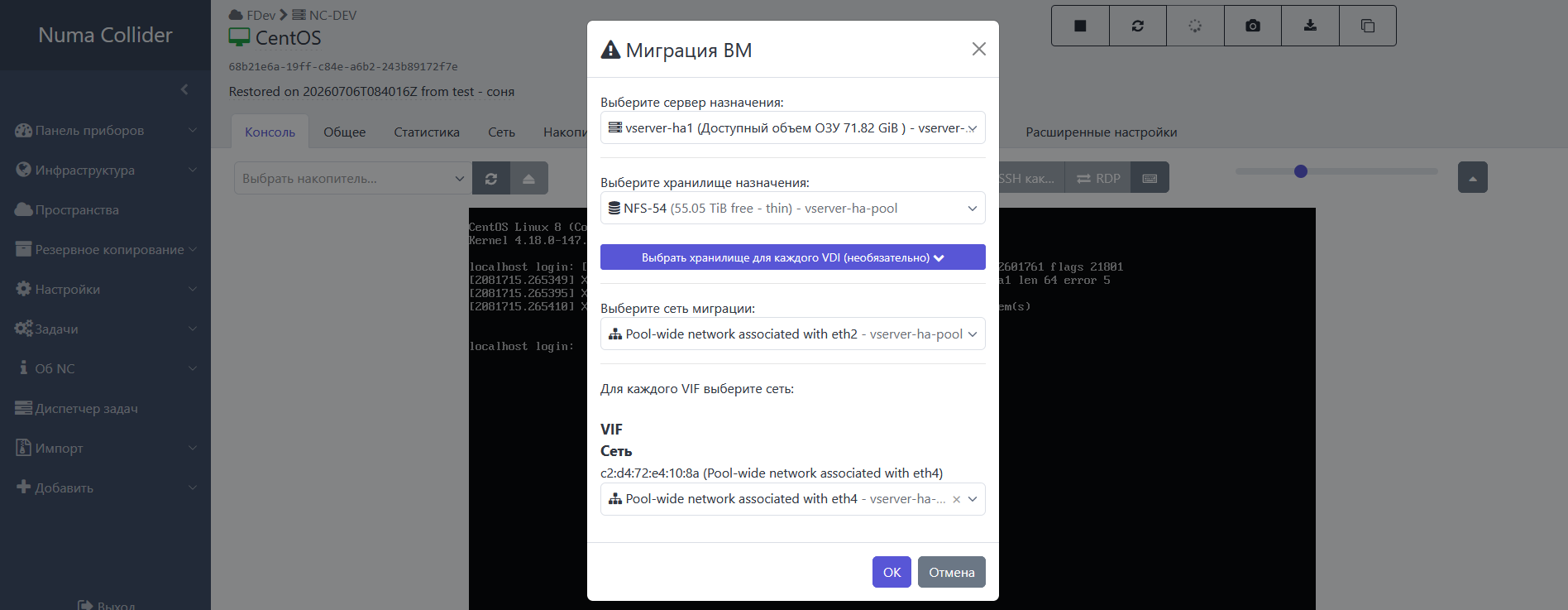Click the keyboard icon in console toolbar
This screenshot has width=1568, height=610.
click(x=1150, y=178)
